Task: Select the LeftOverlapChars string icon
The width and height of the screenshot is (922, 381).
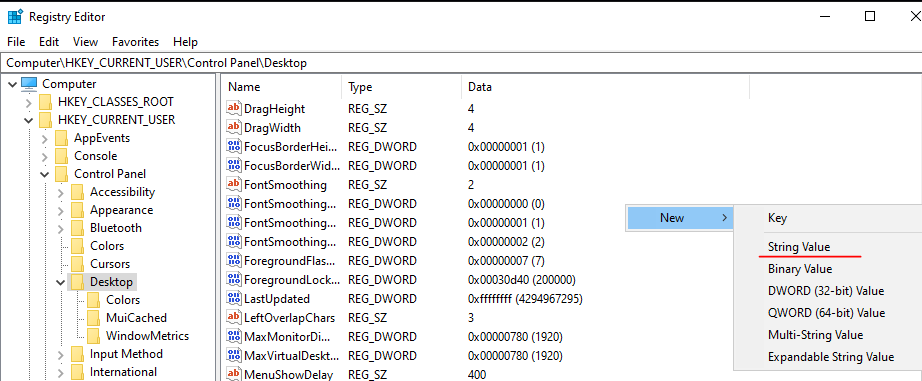Action: (x=233, y=318)
